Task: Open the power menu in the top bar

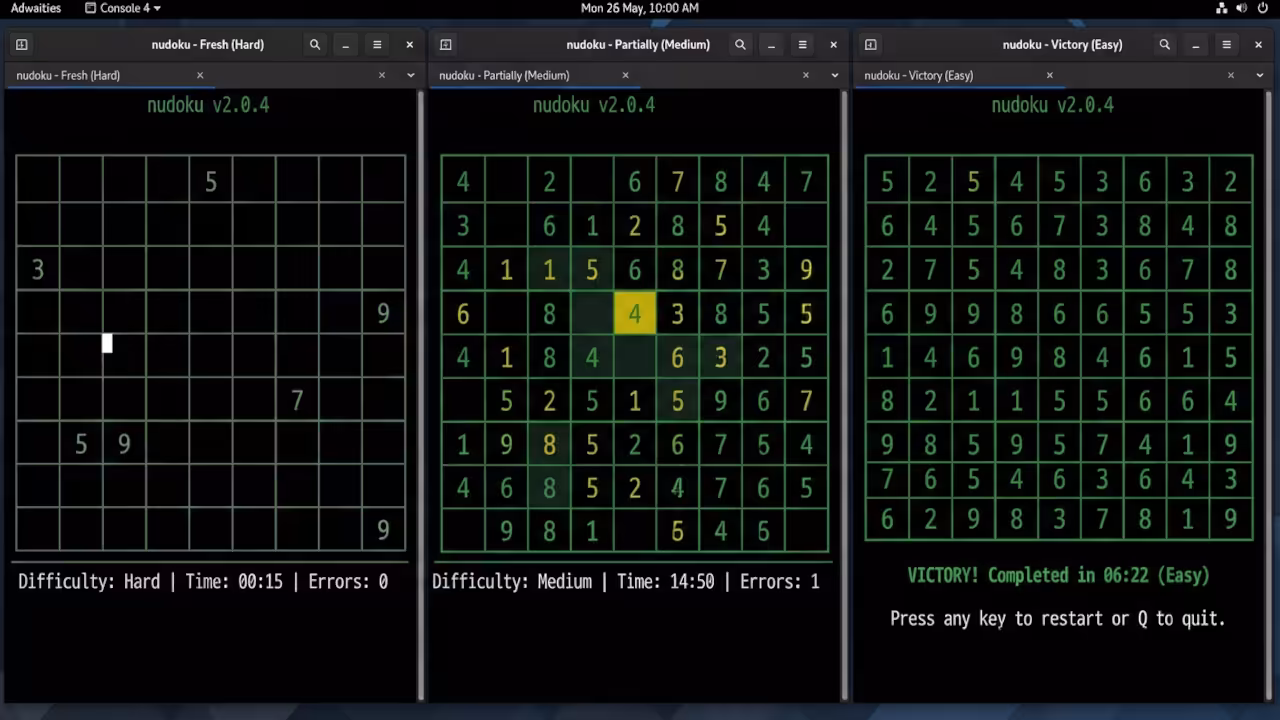Action: 1262,8
